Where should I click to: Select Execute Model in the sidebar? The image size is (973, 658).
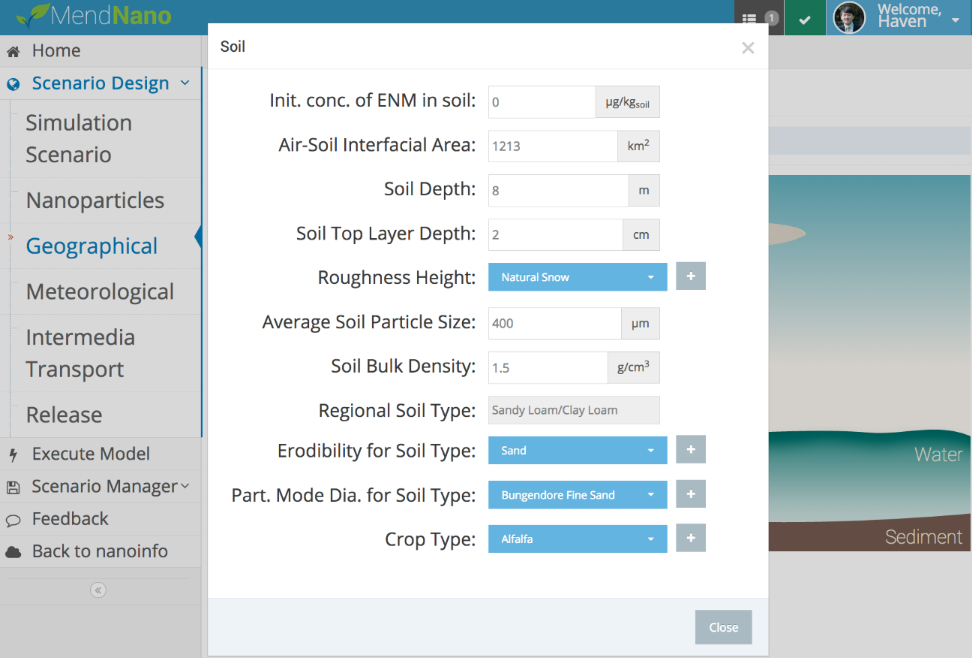click(90, 454)
